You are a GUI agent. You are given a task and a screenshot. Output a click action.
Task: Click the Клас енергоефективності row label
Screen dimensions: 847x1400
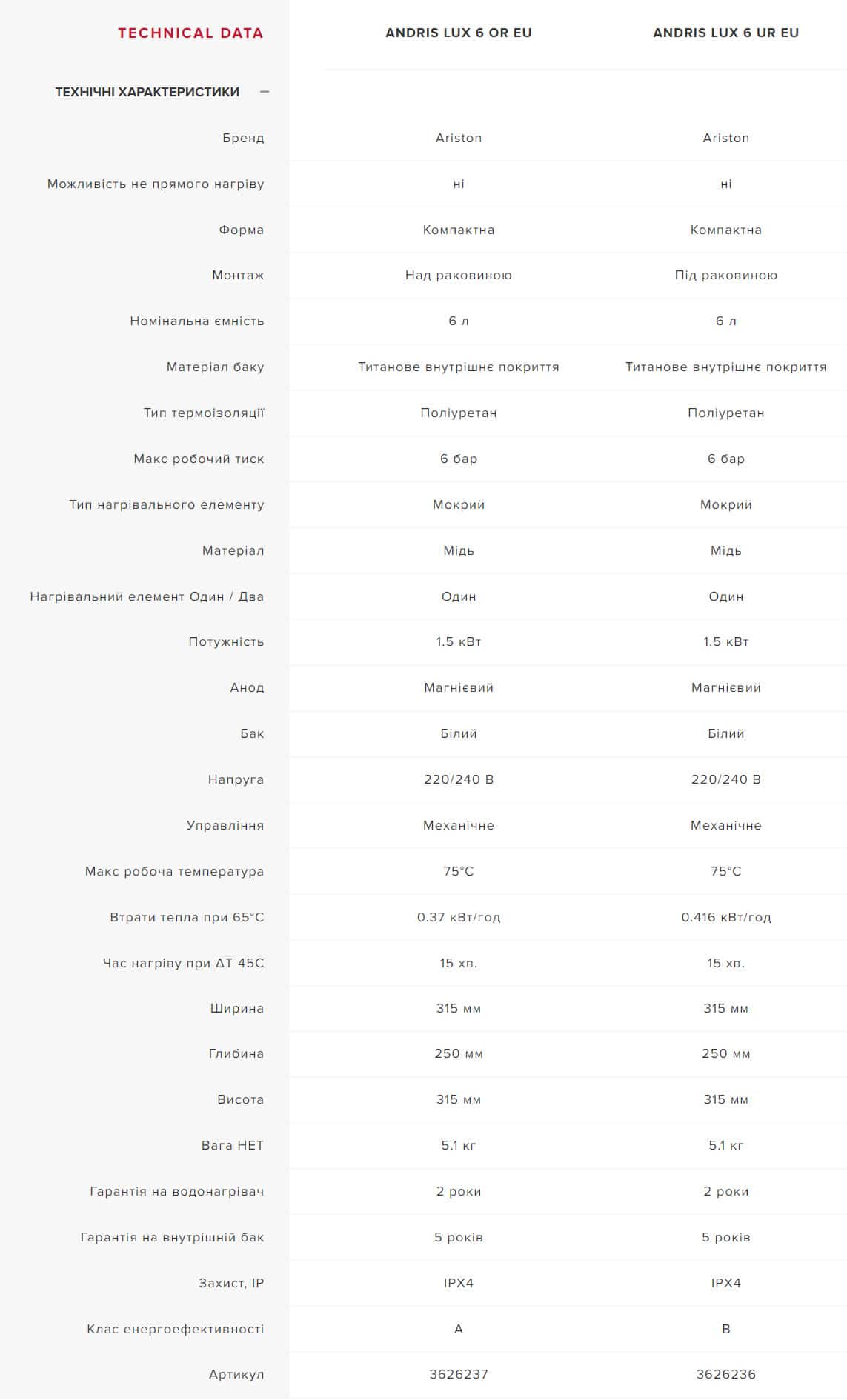175,1329
